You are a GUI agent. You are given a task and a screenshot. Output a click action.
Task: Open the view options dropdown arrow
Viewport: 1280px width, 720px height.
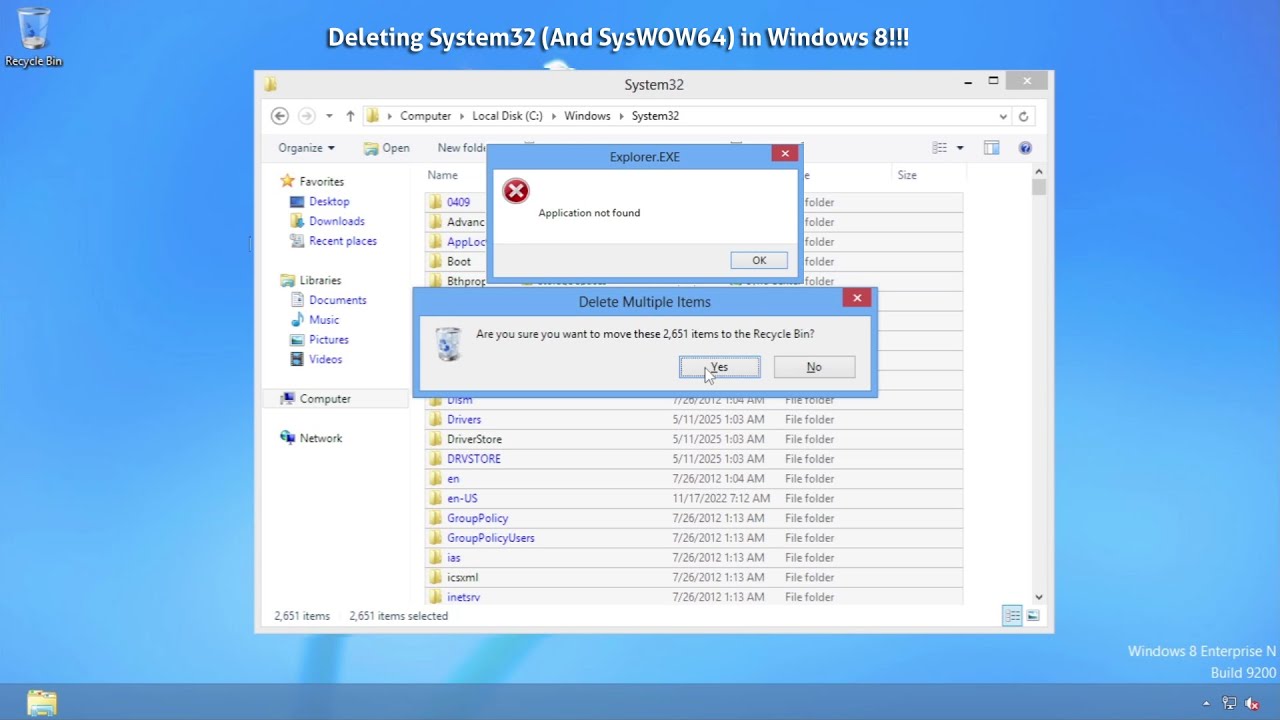(x=960, y=148)
